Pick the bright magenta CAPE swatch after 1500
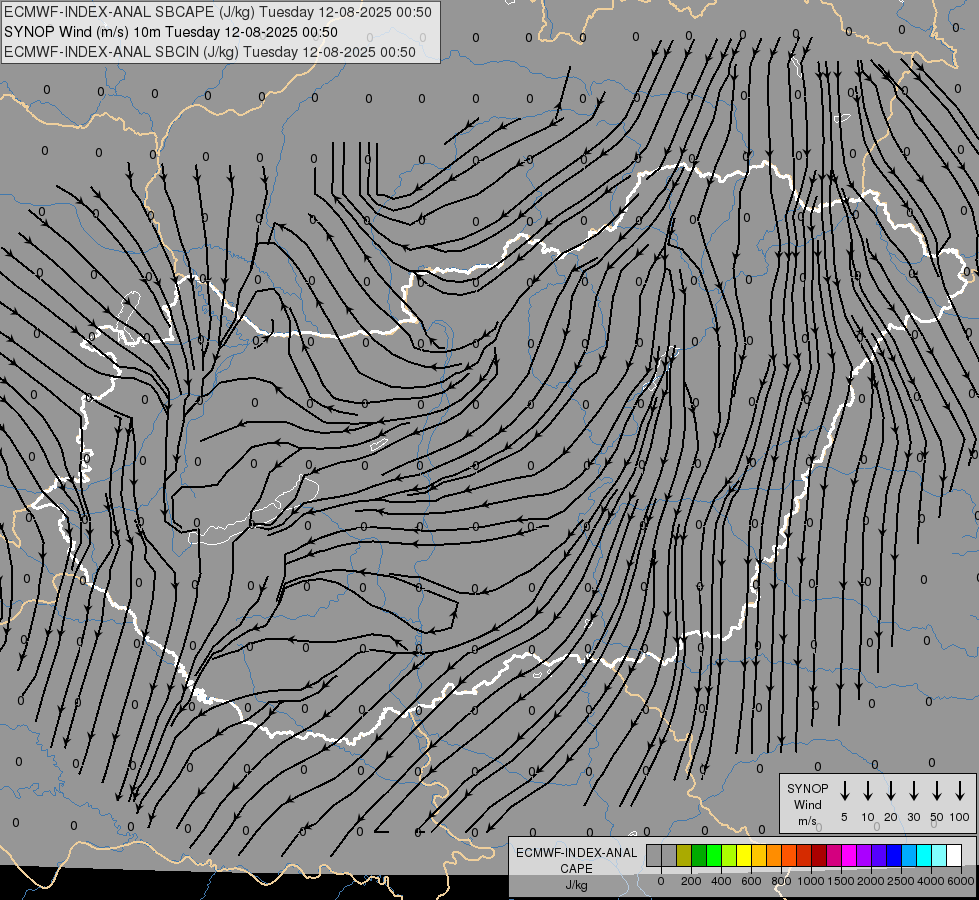Viewport: 979px width, 900px height. (850, 855)
